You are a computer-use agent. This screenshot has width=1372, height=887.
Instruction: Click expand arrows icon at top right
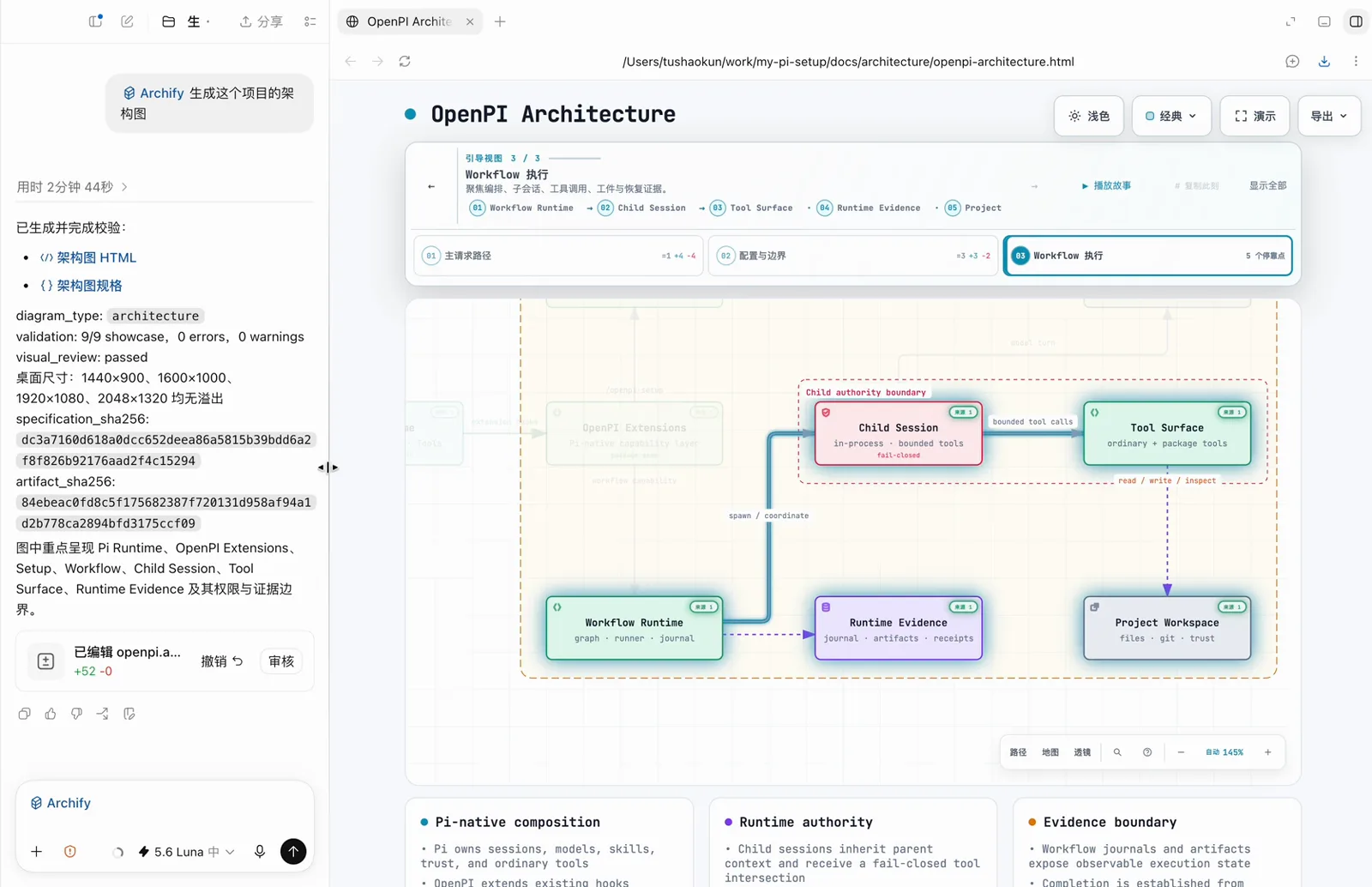pyautogui.click(x=1291, y=21)
